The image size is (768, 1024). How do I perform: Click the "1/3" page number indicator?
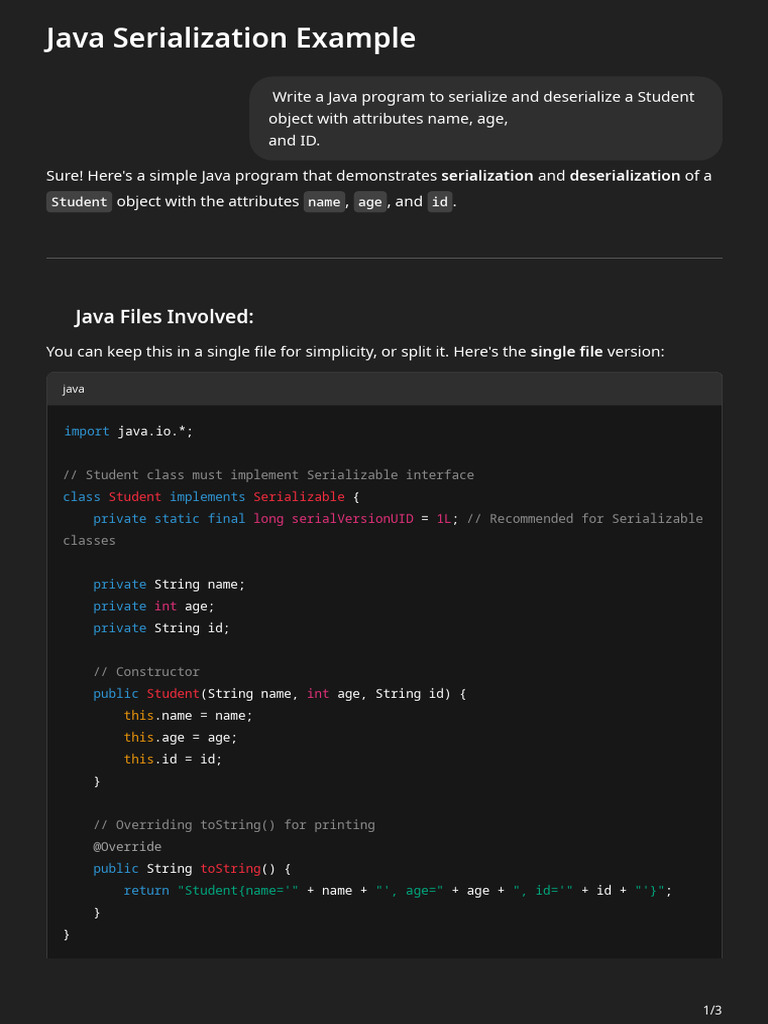(712, 1010)
